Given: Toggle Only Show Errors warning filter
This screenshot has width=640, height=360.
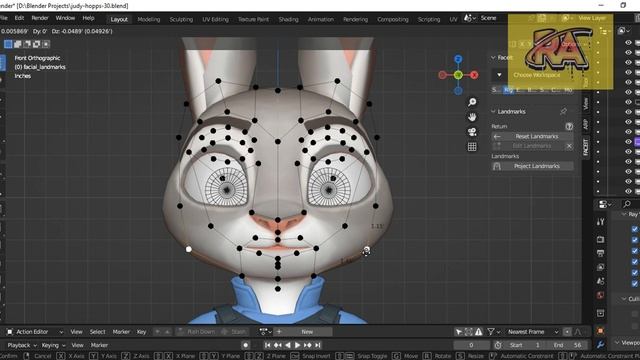Looking at the screenshot, I should [478, 332].
